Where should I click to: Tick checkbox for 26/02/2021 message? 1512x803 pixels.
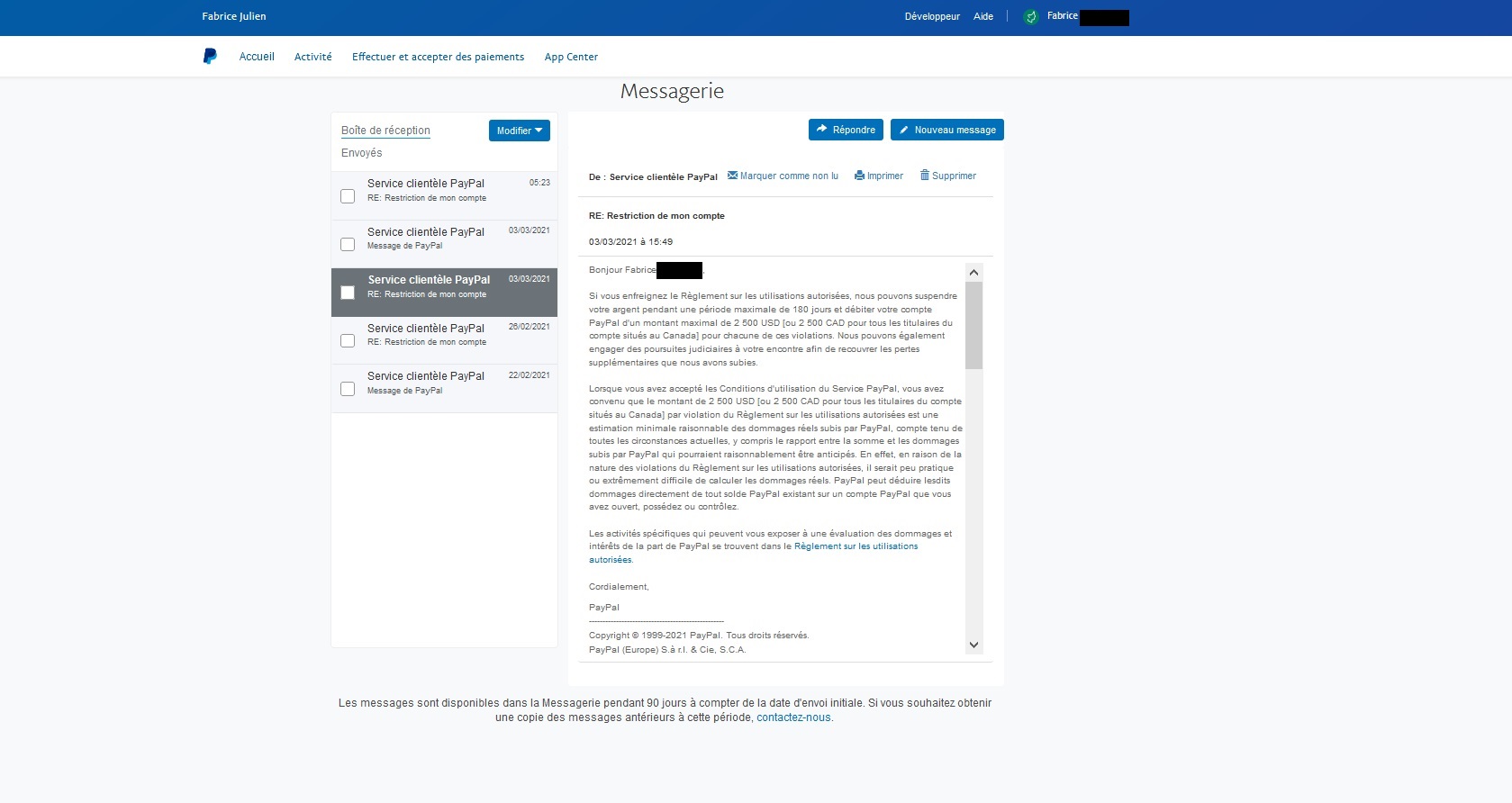(x=348, y=340)
